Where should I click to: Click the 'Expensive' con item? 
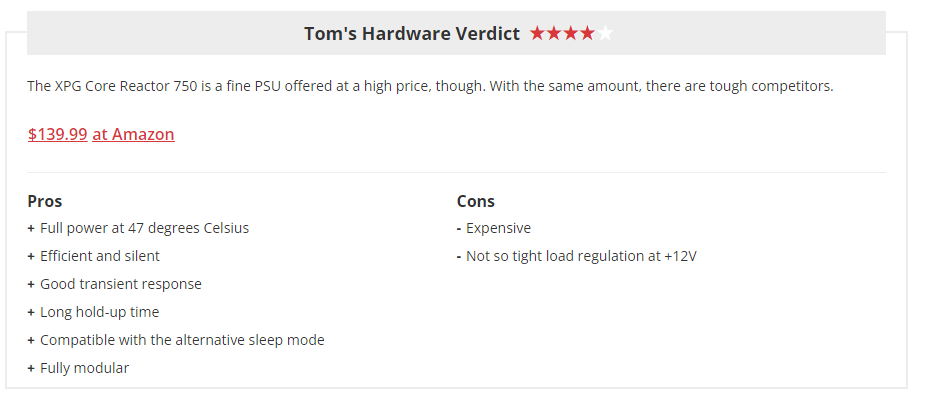coord(498,228)
